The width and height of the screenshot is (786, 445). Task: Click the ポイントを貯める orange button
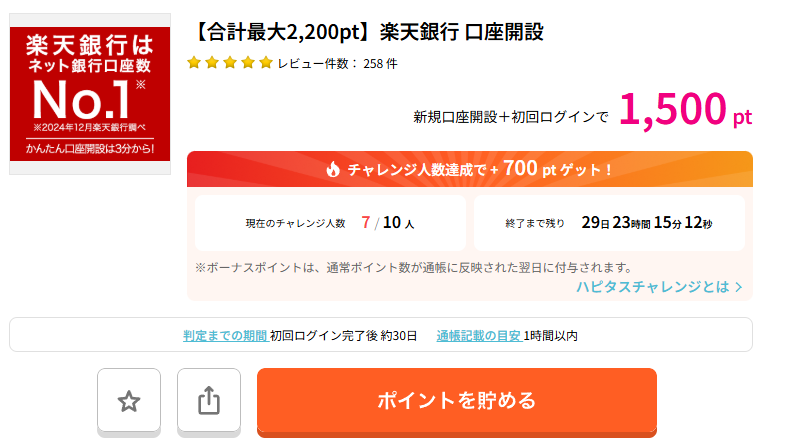(x=457, y=400)
